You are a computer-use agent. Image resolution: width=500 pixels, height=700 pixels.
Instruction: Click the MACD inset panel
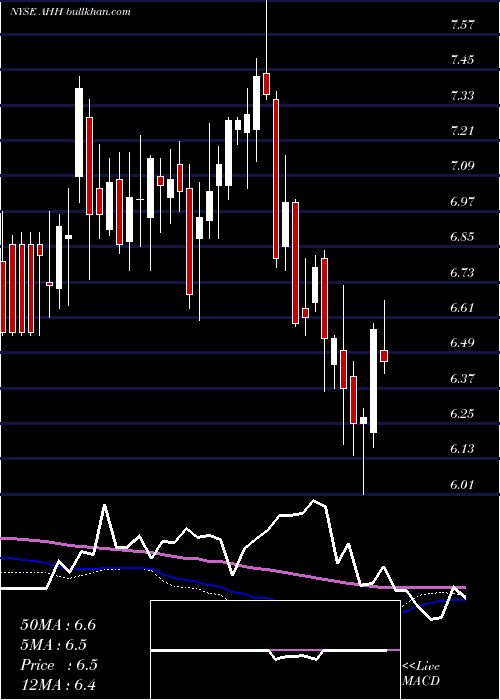tap(275, 650)
